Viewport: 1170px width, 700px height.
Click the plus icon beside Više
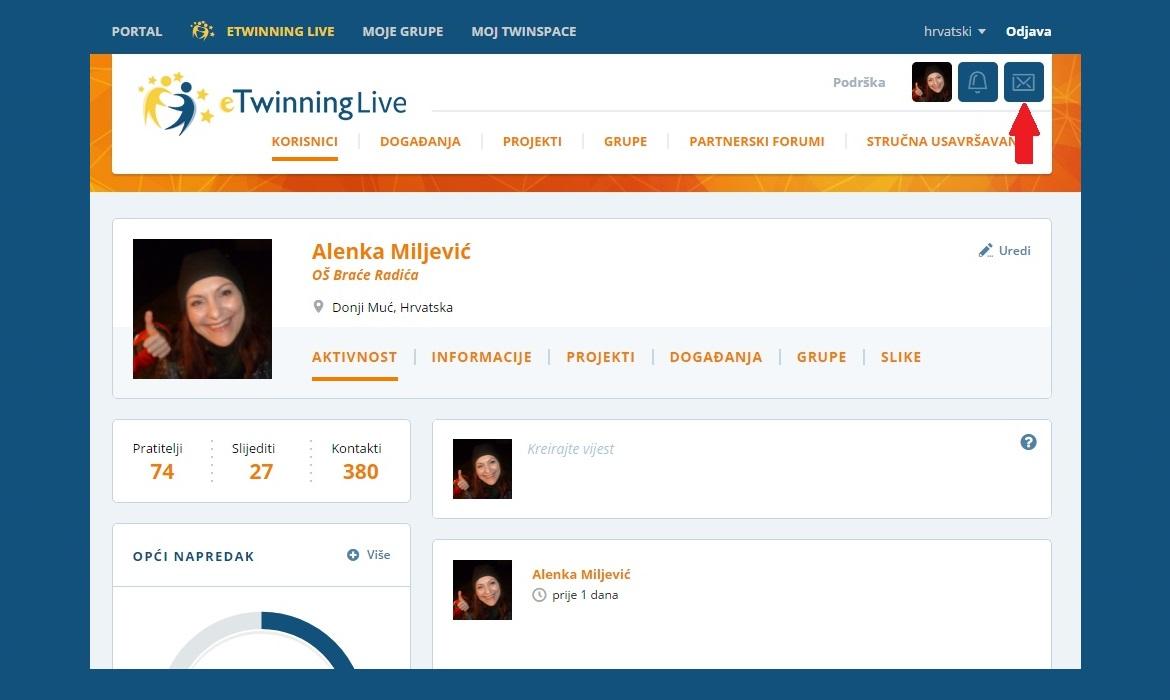(353, 555)
